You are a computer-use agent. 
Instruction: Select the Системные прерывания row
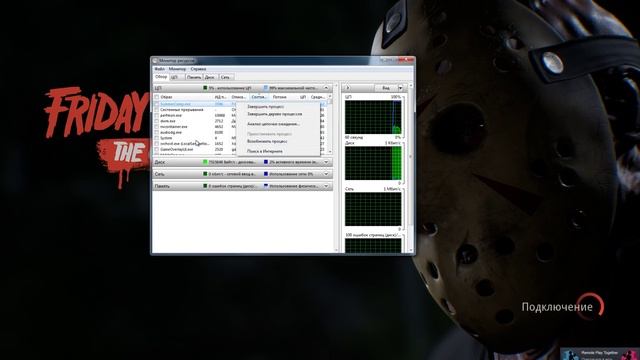195,110
